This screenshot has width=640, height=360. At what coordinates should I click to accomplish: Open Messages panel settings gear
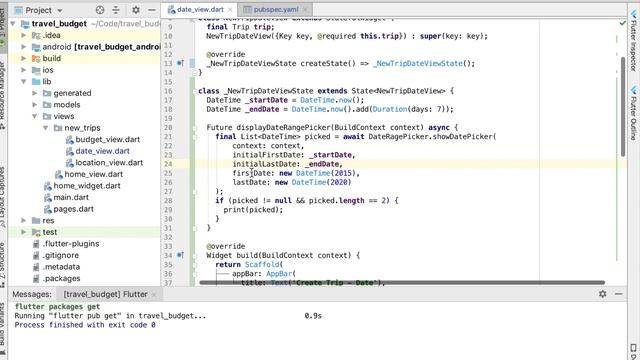(x=602, y=294)
